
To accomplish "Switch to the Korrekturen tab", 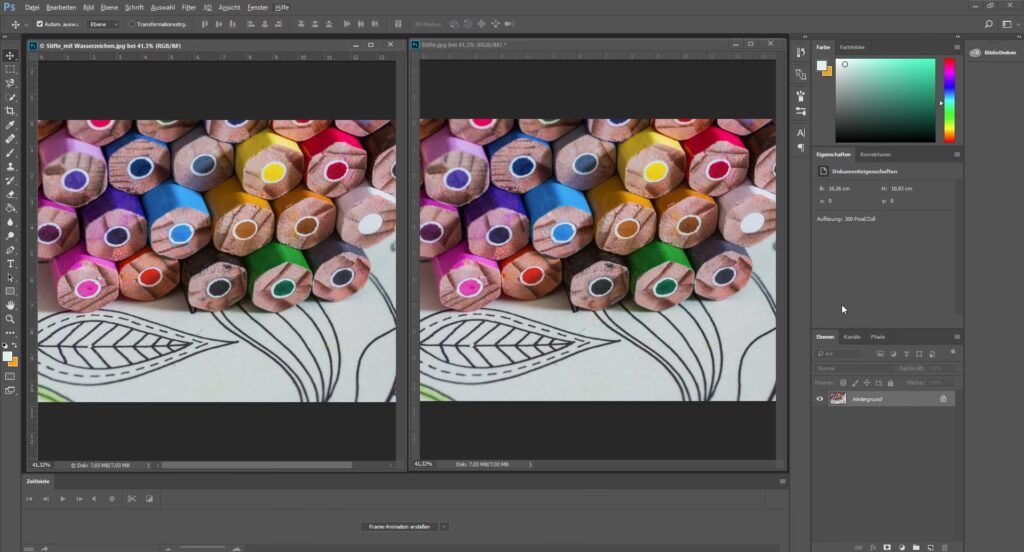I will (x=875, y=155).
